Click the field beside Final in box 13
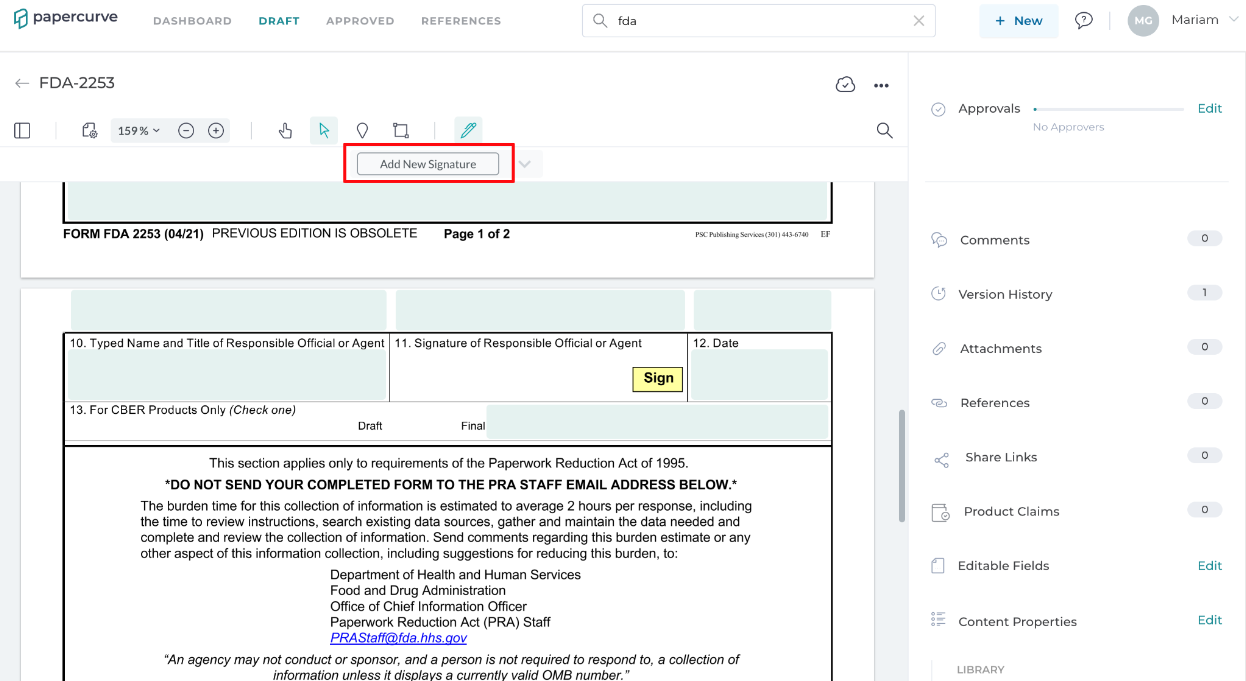 click(658, 422)
